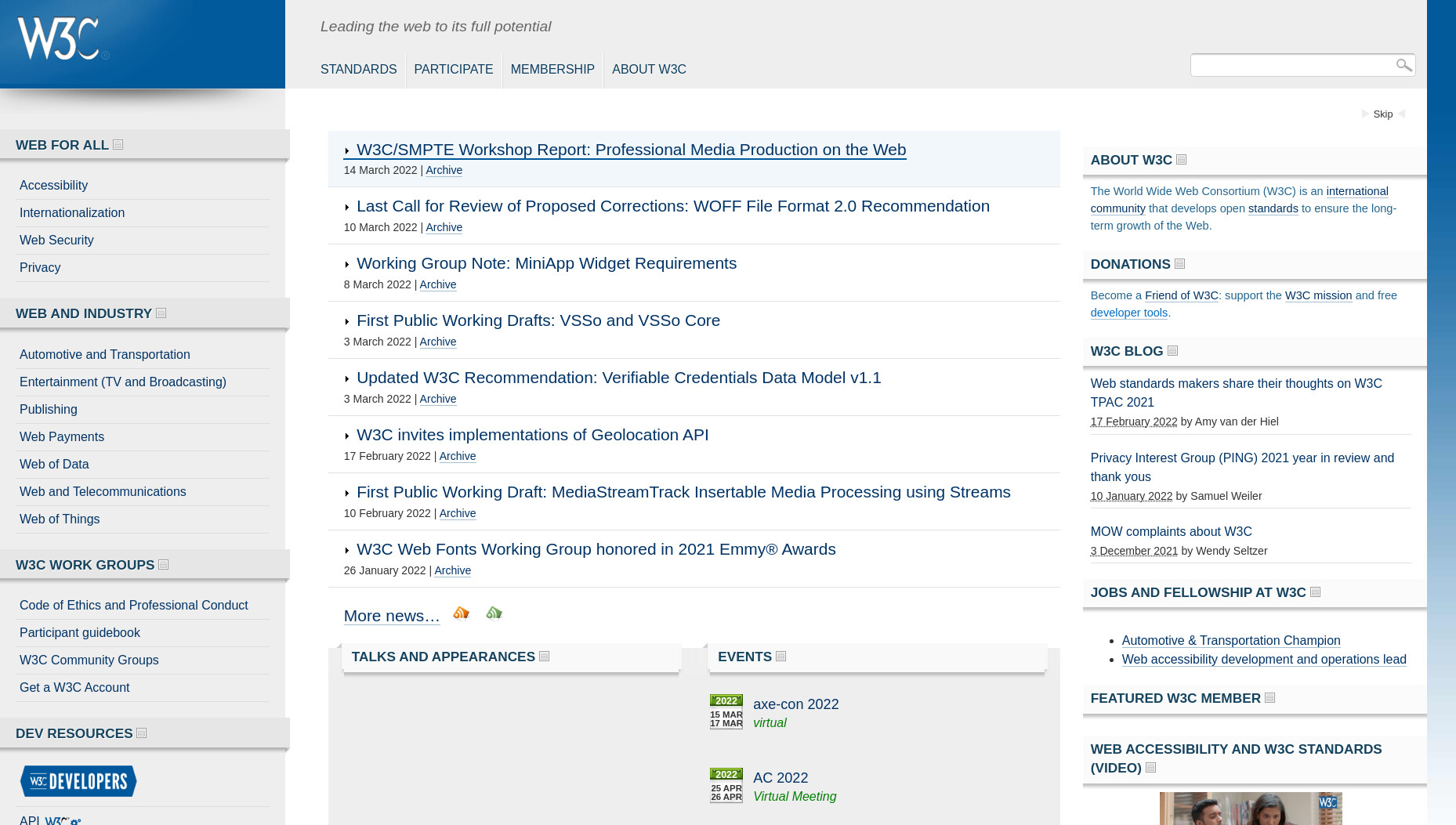Open Geolocation API implementations news
This screenshot has width=1456, height=825.
coord(533,435)
